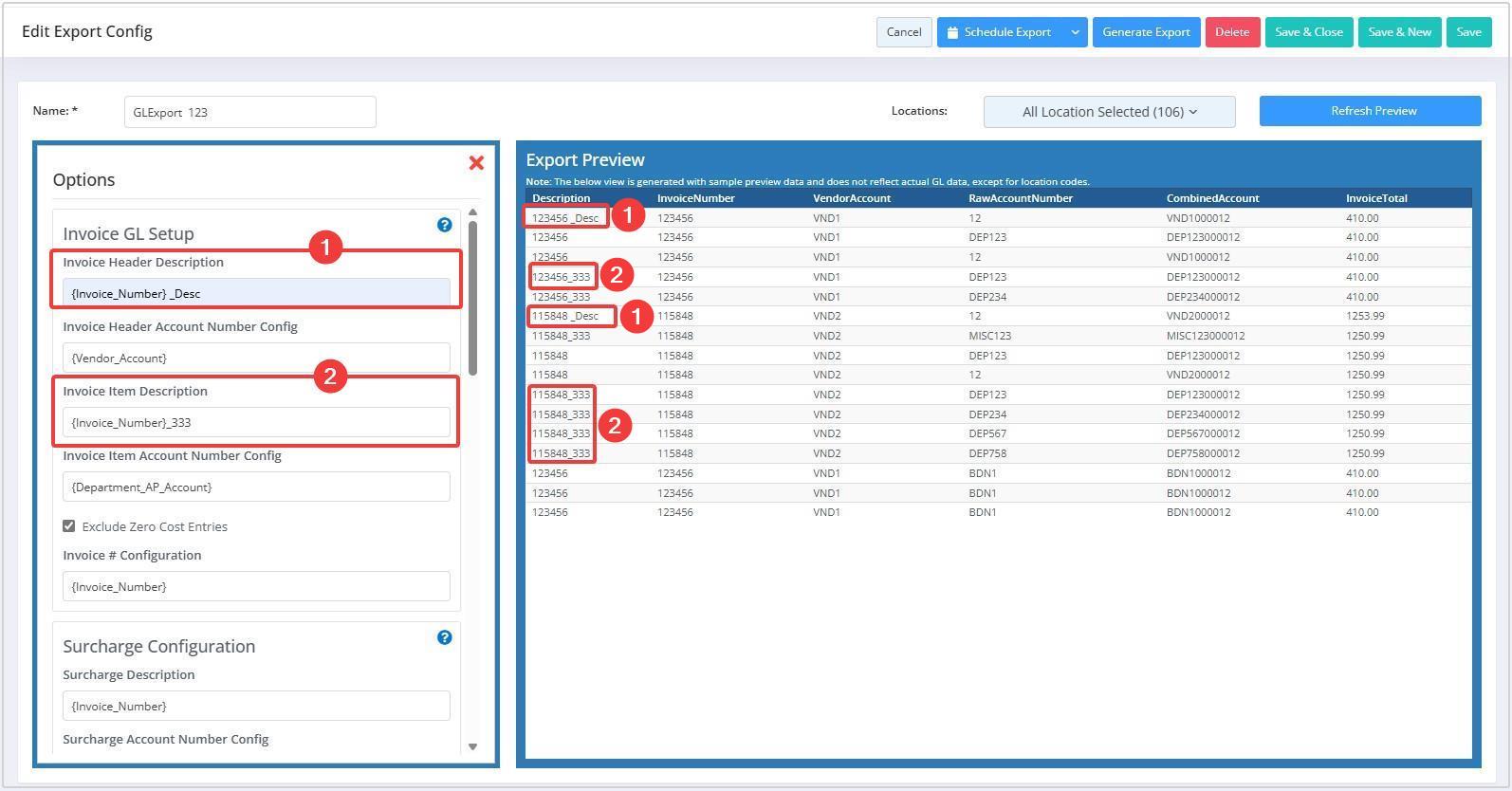Focus Invoice Header Description field
This screenshot has height=791, width=1512.
pyautogui.click(x=256, y=293)
